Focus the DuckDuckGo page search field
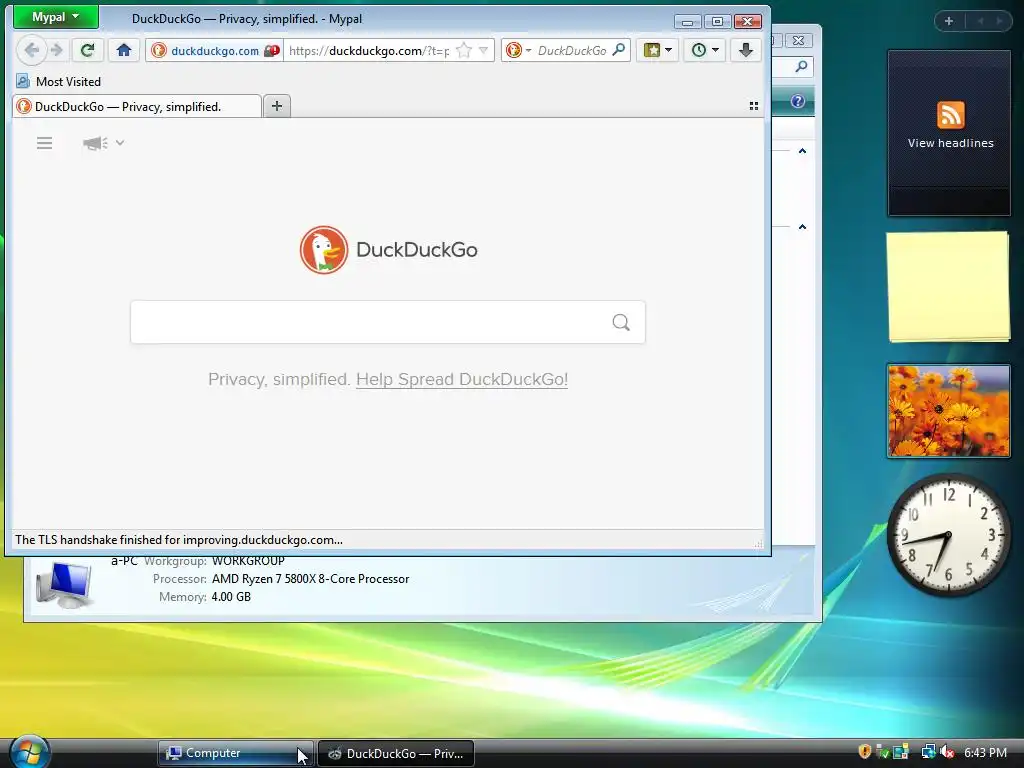The width and height of the screenshot is (1024, 768). [388, 322]
